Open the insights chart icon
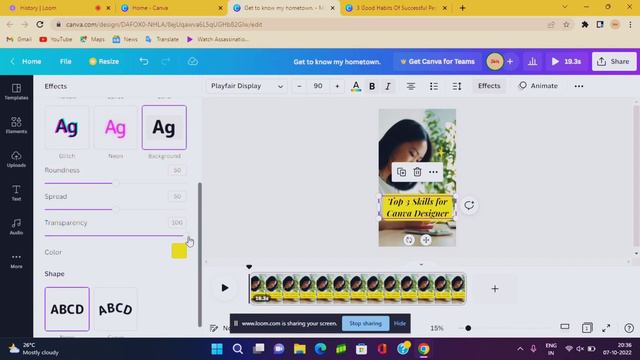The width and height of the screenshot is (640, 360). pyautogui.click(x=532, y=61)
